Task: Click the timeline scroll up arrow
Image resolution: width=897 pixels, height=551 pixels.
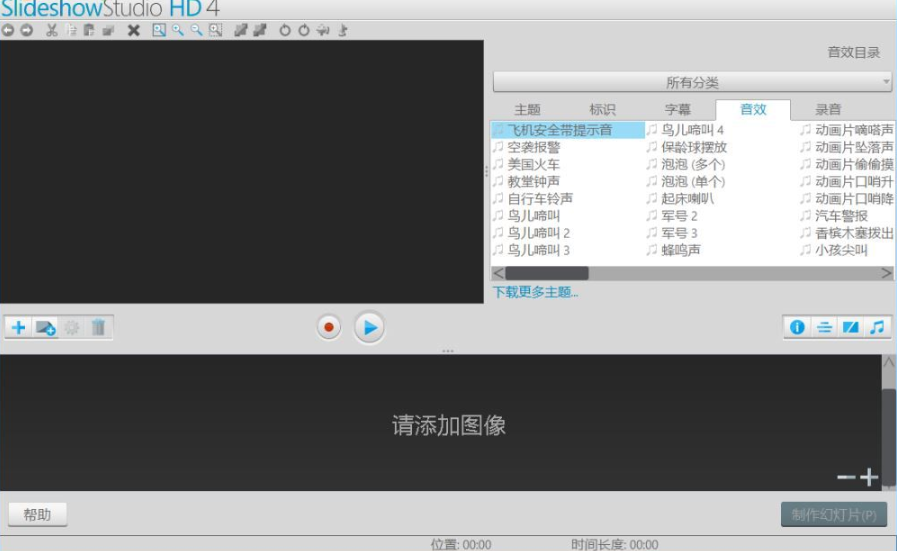Action: pyautogui.click(x=888, y=362)
